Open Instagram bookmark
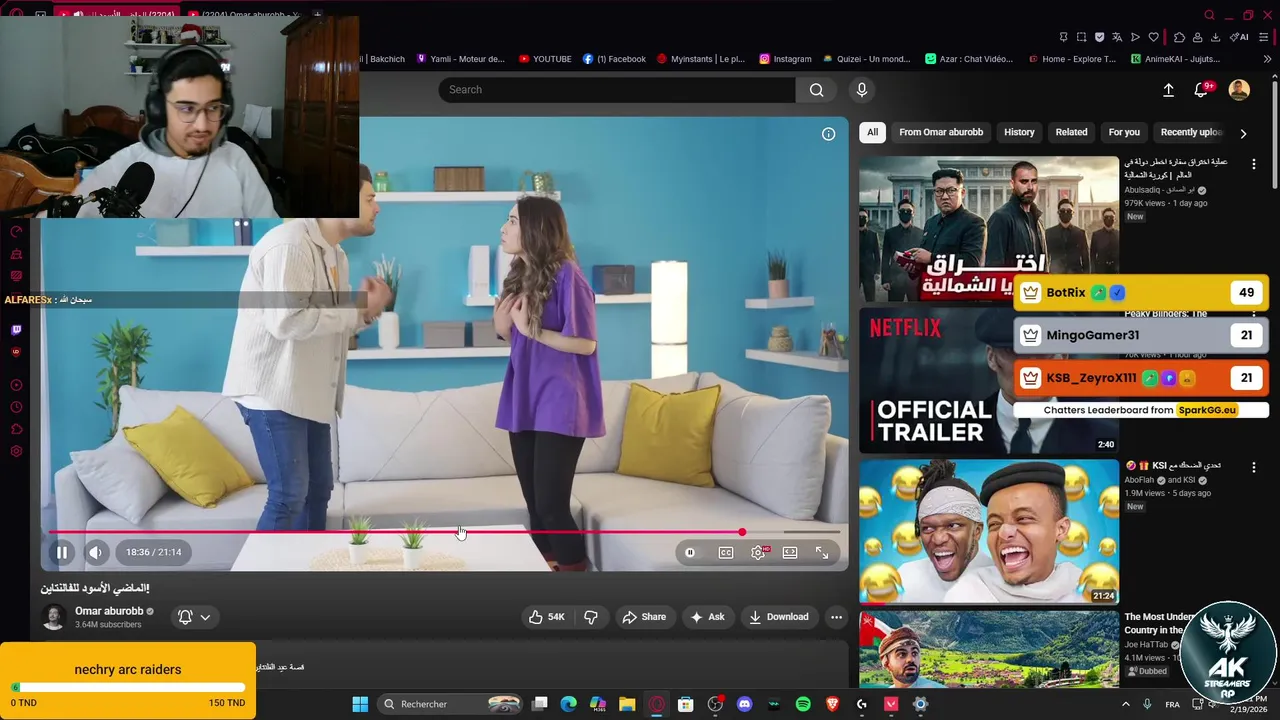Image resolution: width=1280 pixels, height=720 pixels. [785, 59]
